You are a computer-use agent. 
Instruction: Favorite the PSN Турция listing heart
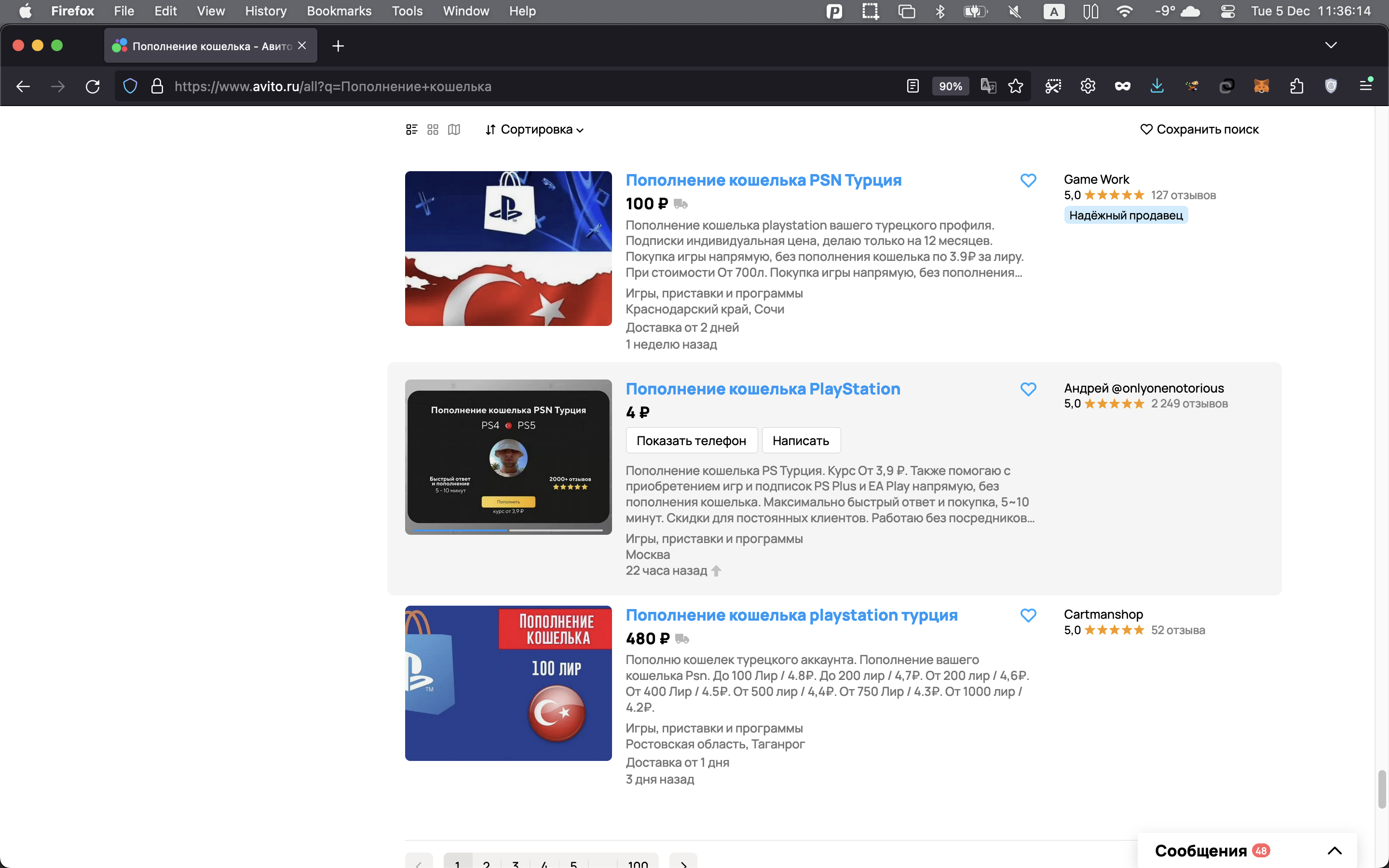[x=1028, y=180]
